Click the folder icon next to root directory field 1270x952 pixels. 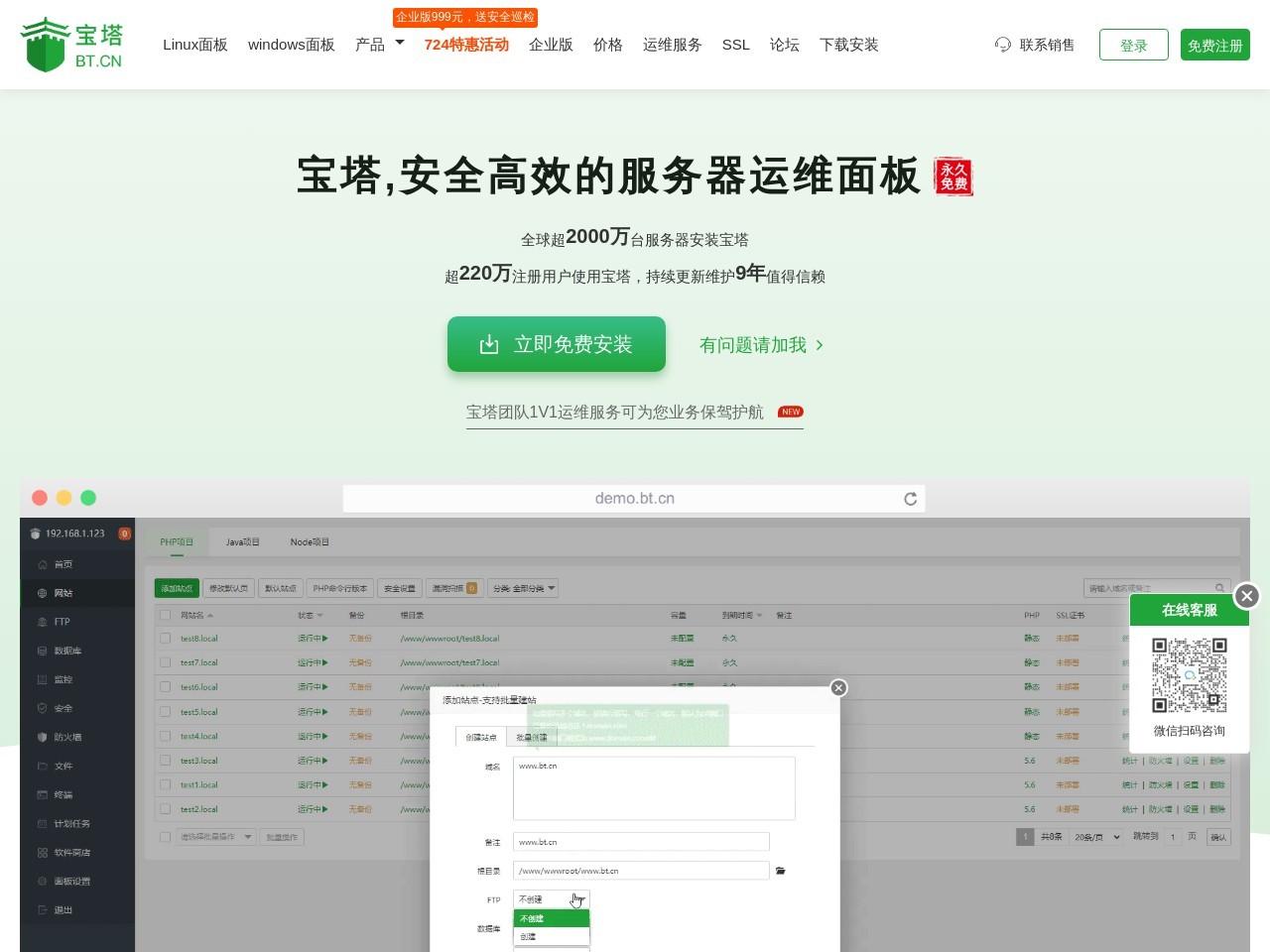pos(781,871)
